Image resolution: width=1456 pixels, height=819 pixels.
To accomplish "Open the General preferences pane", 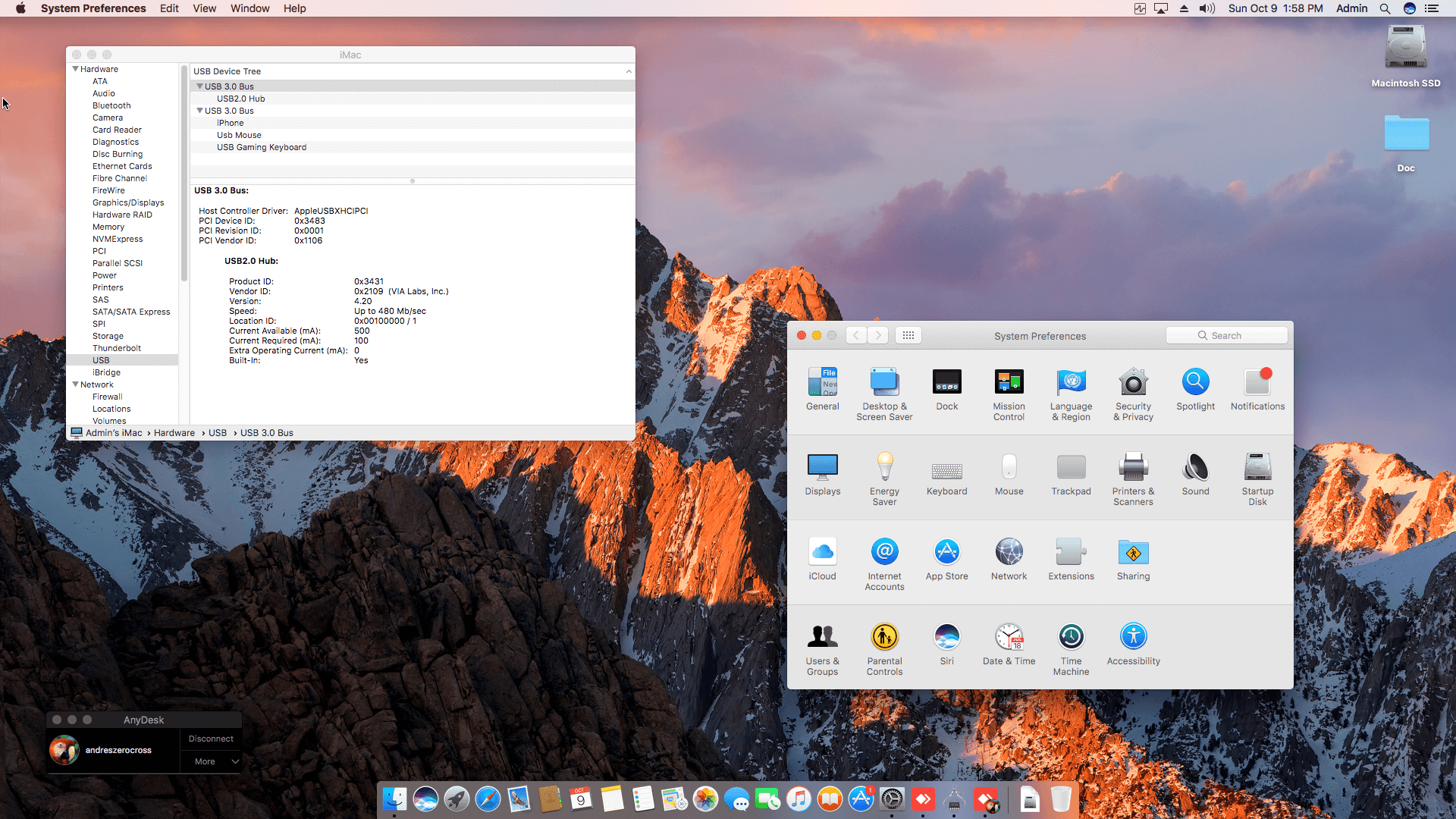I will pyautogui.click(x=822, y=390).
